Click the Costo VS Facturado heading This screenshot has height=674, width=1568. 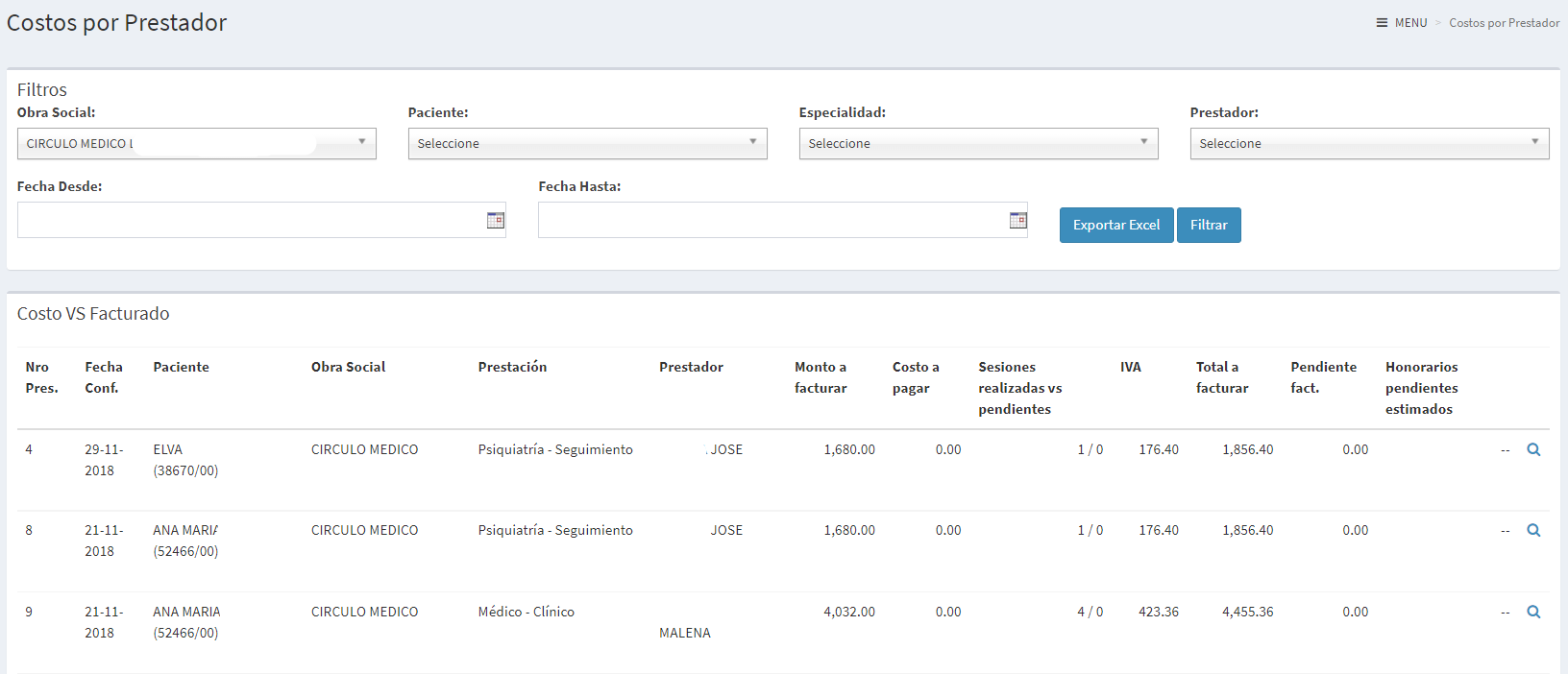point(93,314)
